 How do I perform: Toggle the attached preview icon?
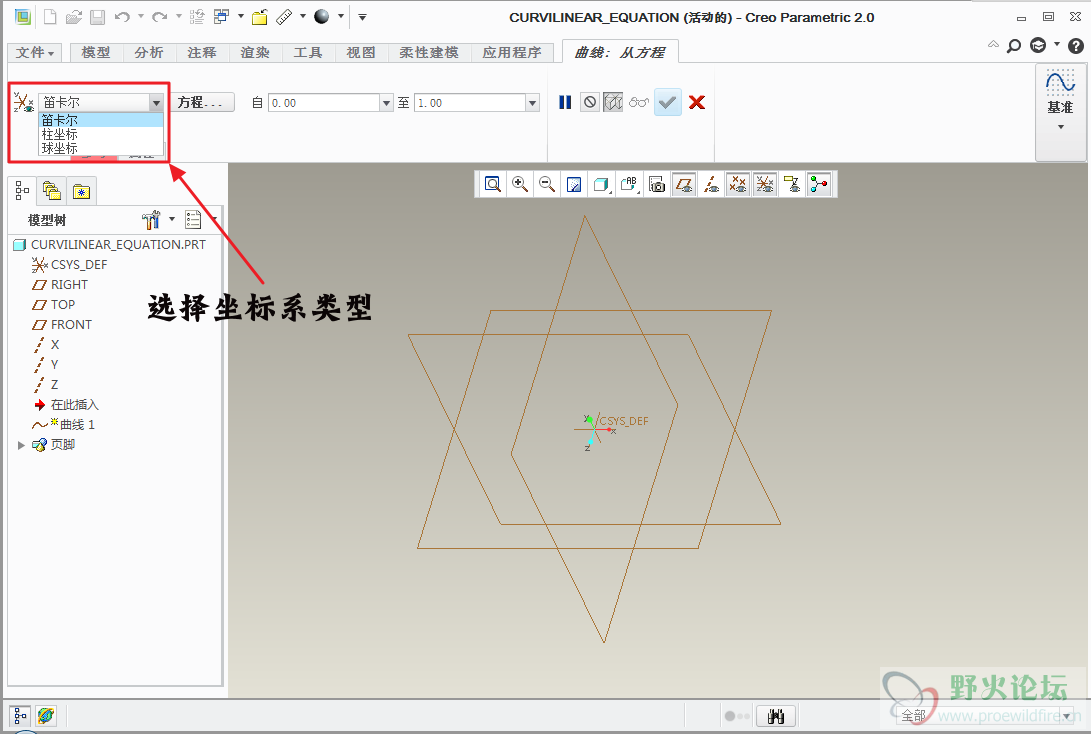[613, 102]
